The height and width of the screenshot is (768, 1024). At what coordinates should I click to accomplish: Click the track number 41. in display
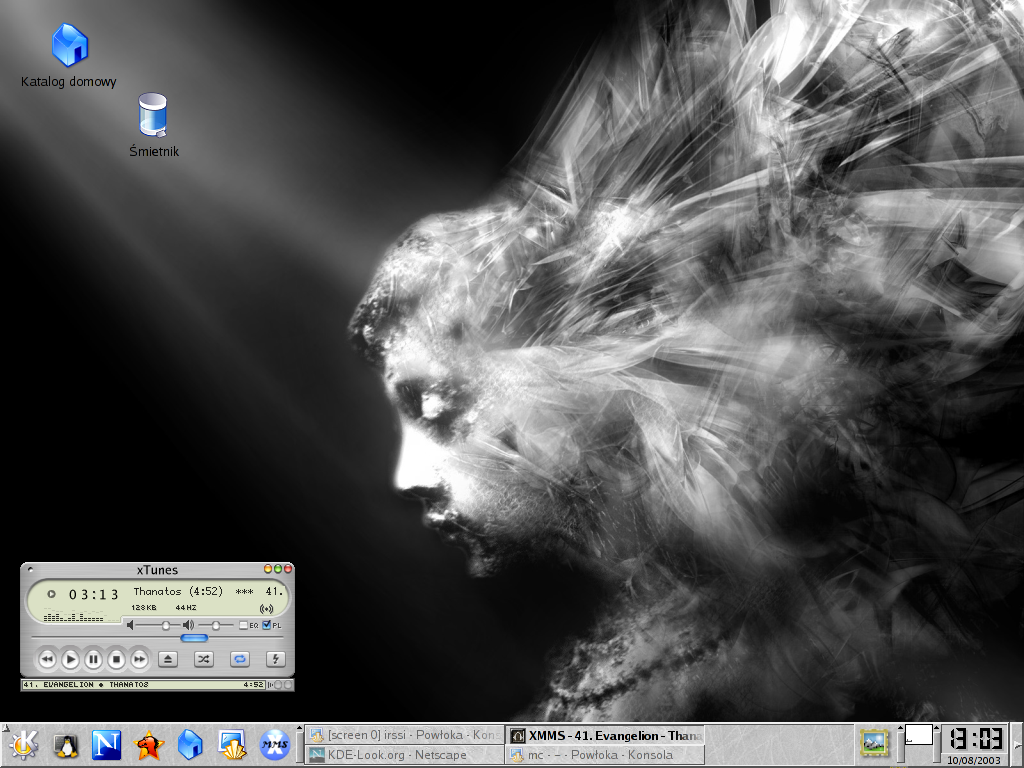(x=274, y=592)
